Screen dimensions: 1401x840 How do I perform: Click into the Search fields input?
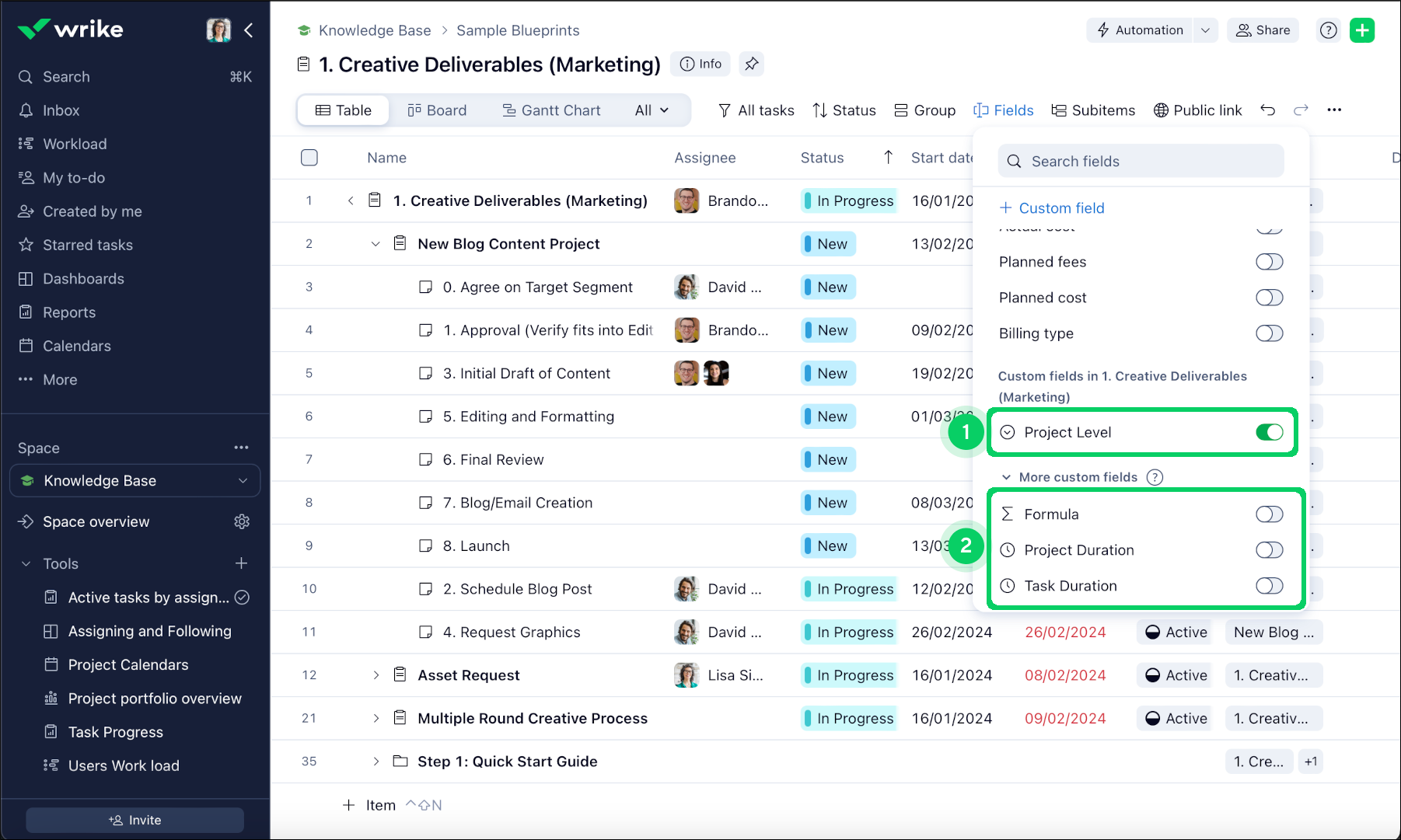coord(1141,162)
